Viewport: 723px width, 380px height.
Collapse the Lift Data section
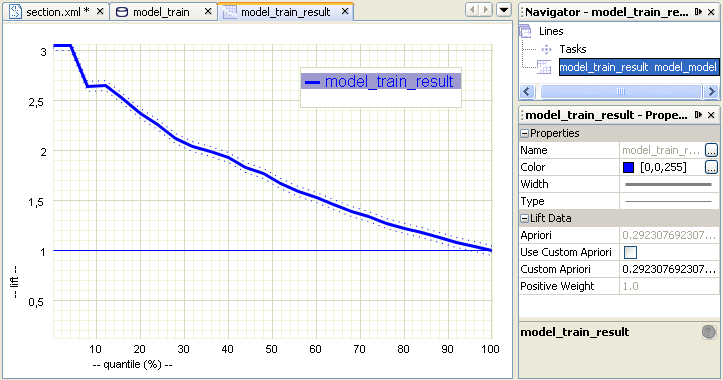pos(524,218)
